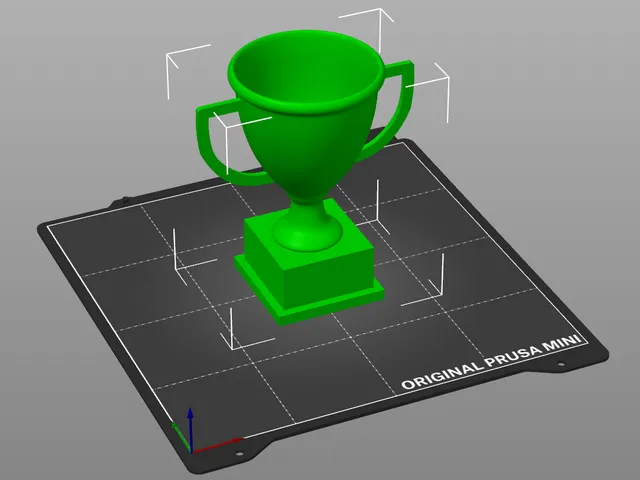Click the red X axis arrow
640x480 pixels.
coord(218,445)
